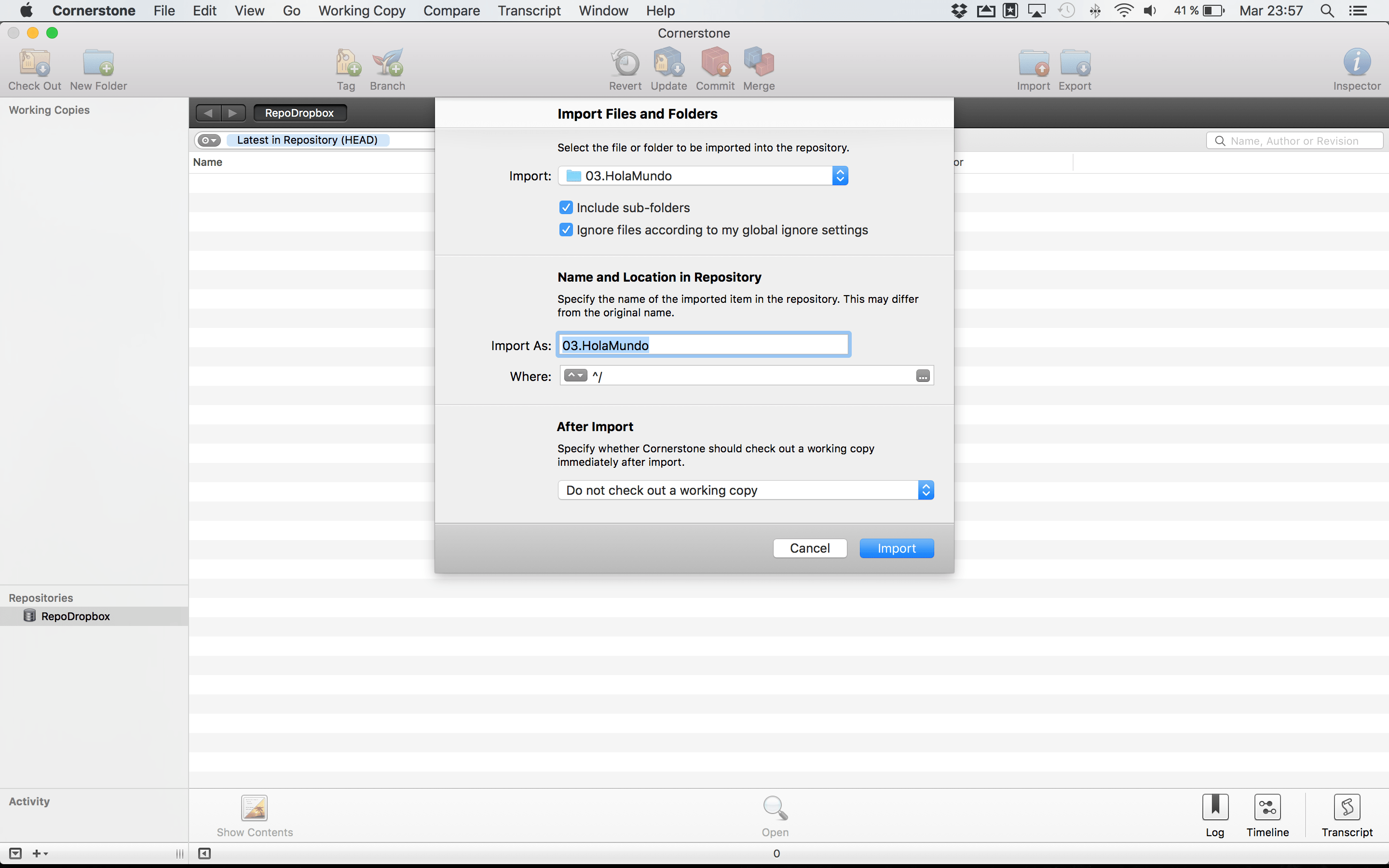Click the Check Out toolbar icon

pos(34,63)
